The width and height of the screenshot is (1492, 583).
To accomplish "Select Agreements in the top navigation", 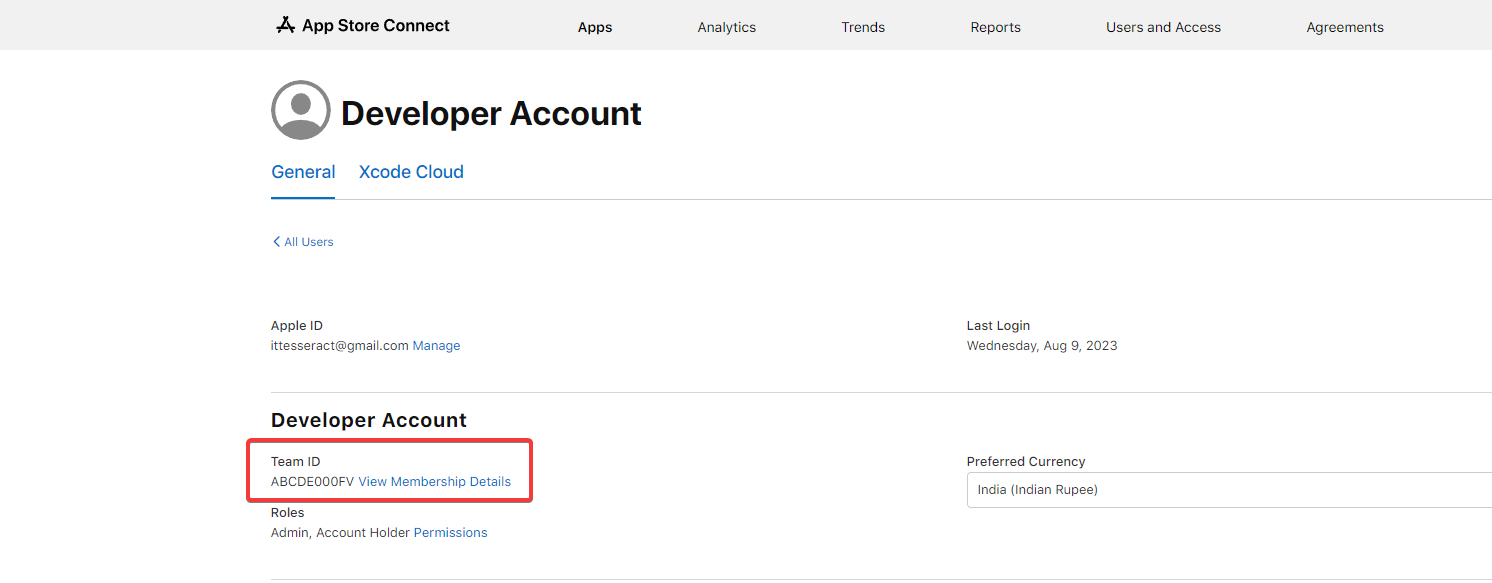I will tap(1344, 28).
